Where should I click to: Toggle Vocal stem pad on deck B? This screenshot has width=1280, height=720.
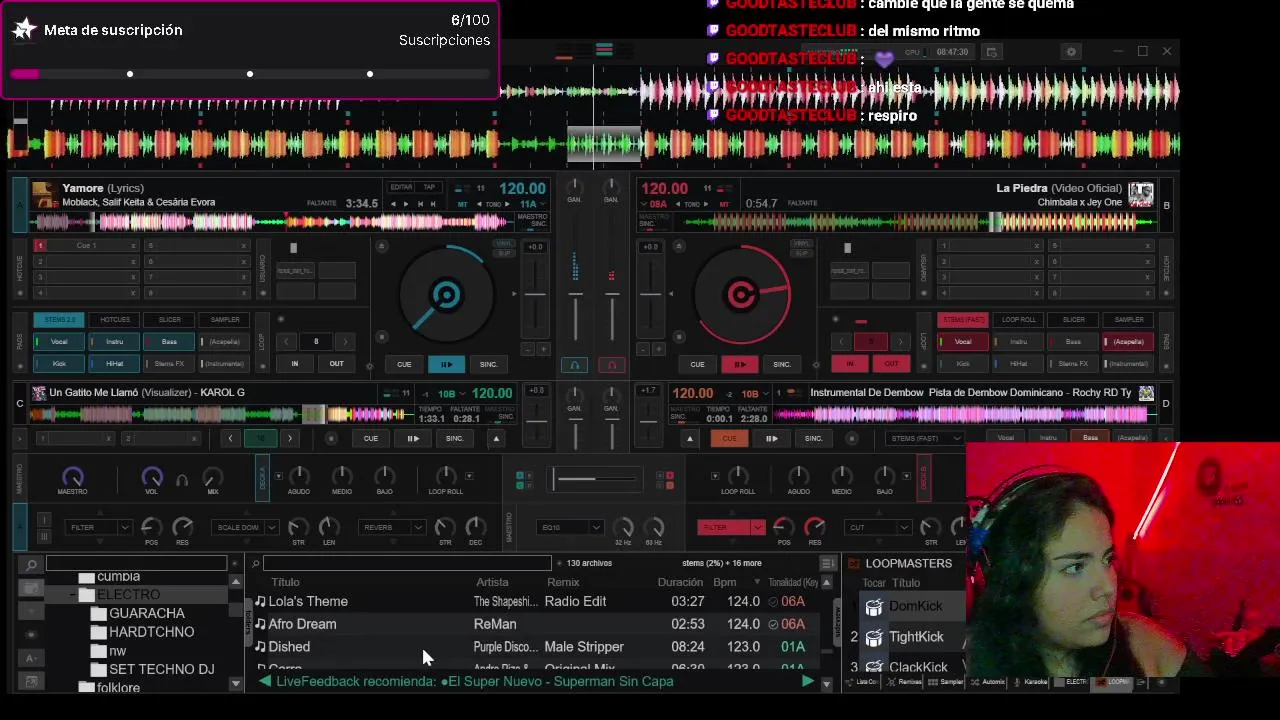963,342
